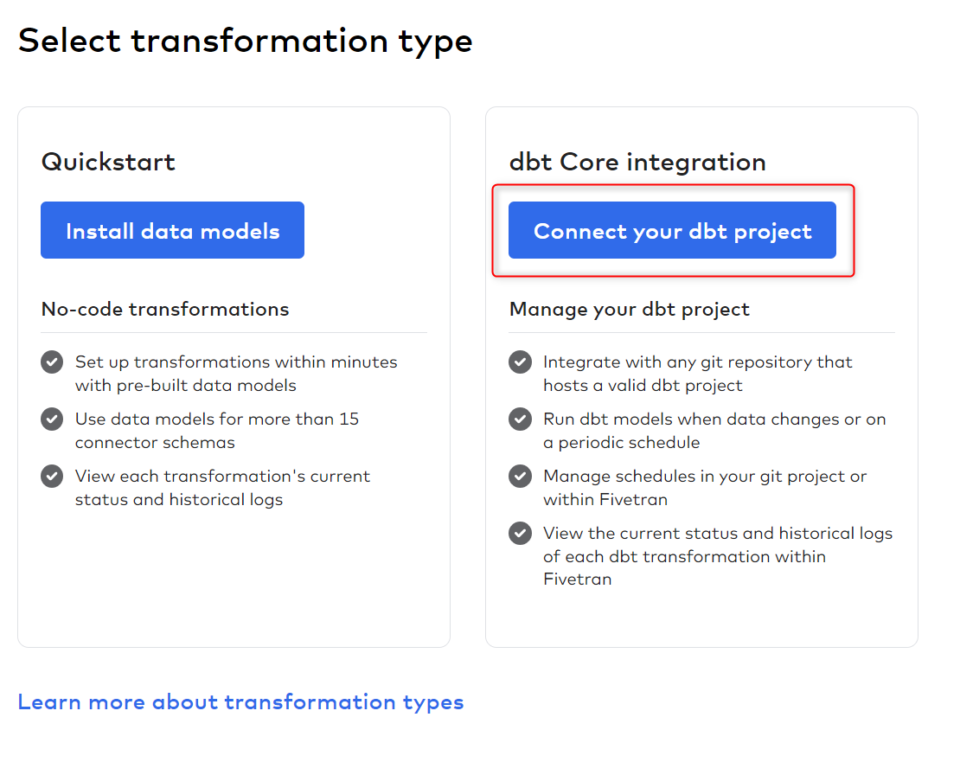
Task: Click the checkmark icon beside pre-built data models
Action: tap(51, 362)
